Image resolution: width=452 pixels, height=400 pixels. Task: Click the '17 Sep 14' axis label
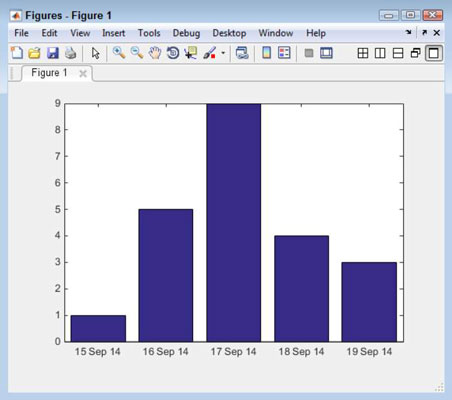pyautogui.click(x=233, y=352)
